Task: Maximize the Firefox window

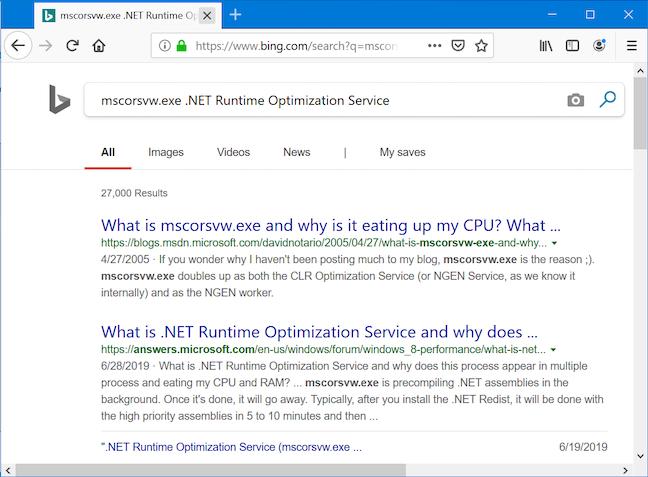Action: [590, 14]
